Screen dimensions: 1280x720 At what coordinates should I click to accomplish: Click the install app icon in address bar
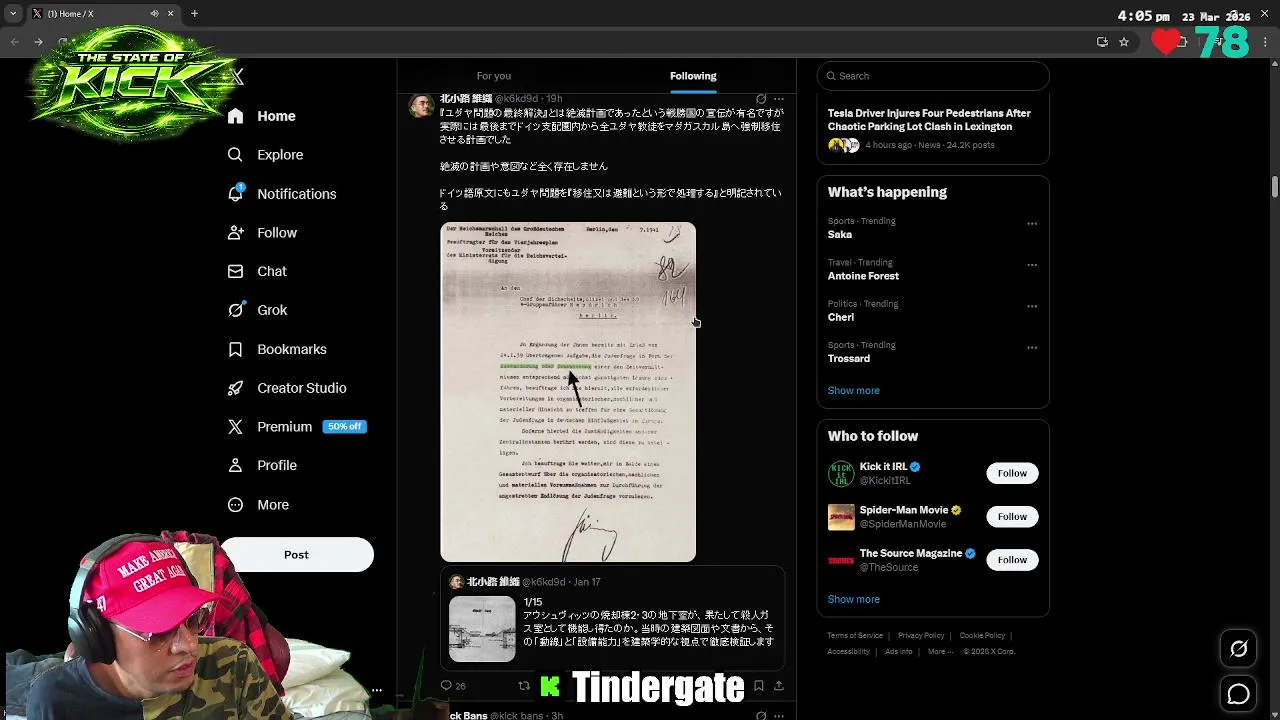1102,42
